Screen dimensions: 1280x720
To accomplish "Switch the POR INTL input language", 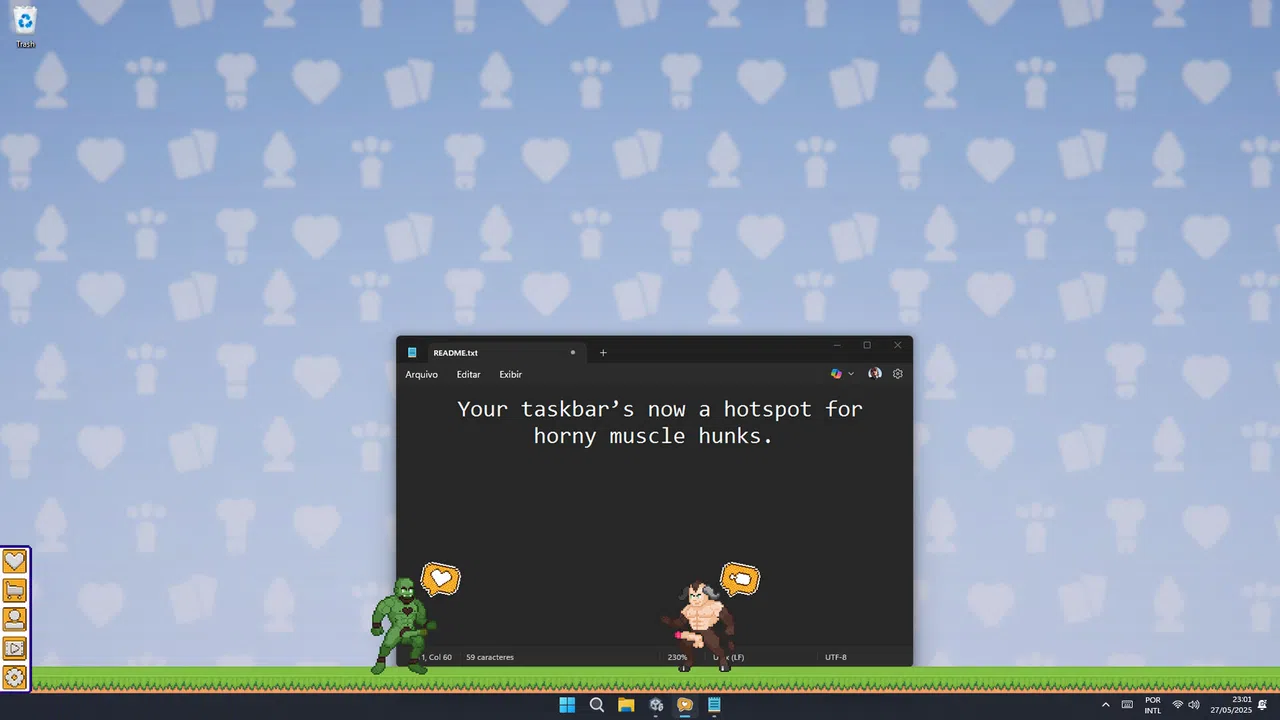I will pos(1153,705).
